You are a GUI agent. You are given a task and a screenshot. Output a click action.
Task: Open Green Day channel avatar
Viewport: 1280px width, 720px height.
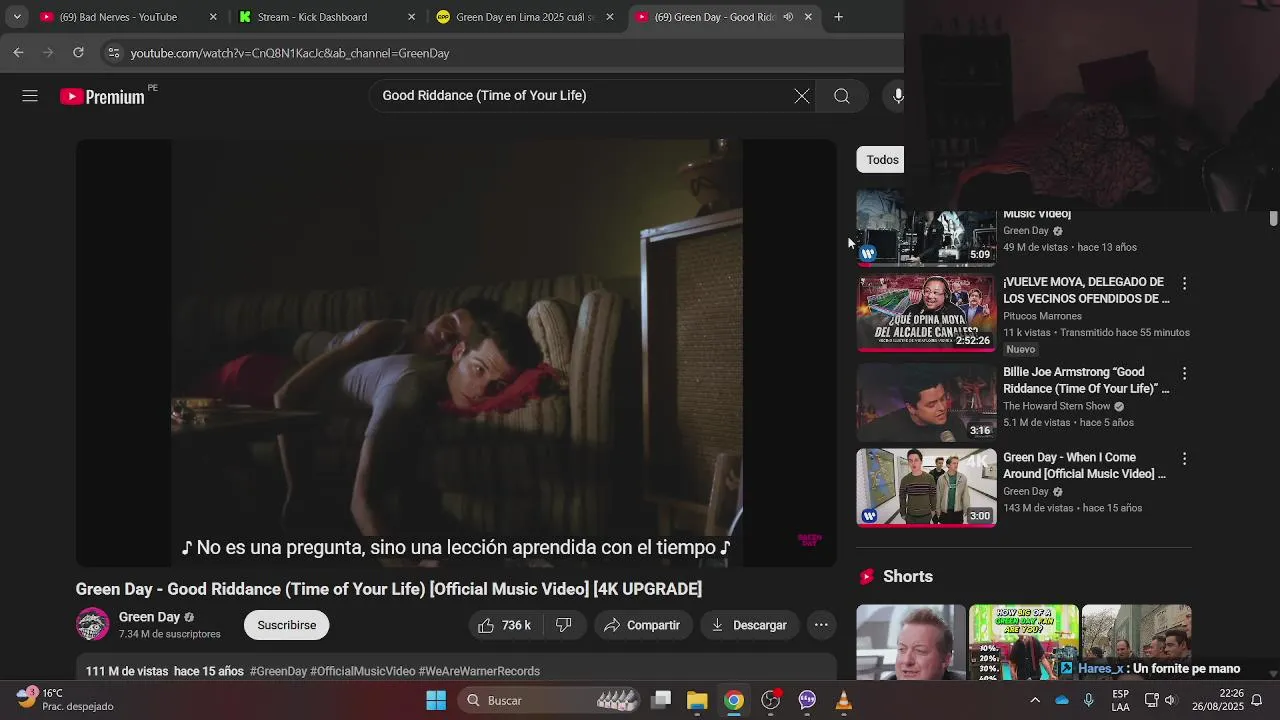[x=93, y=624]
